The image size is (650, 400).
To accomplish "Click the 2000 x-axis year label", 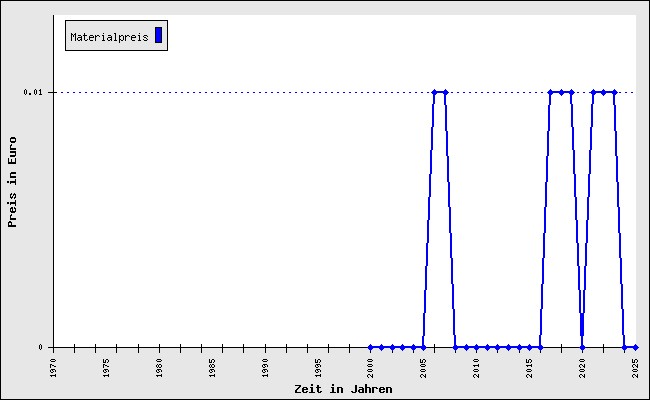I will pyautogui.click(x=371, y=367).
